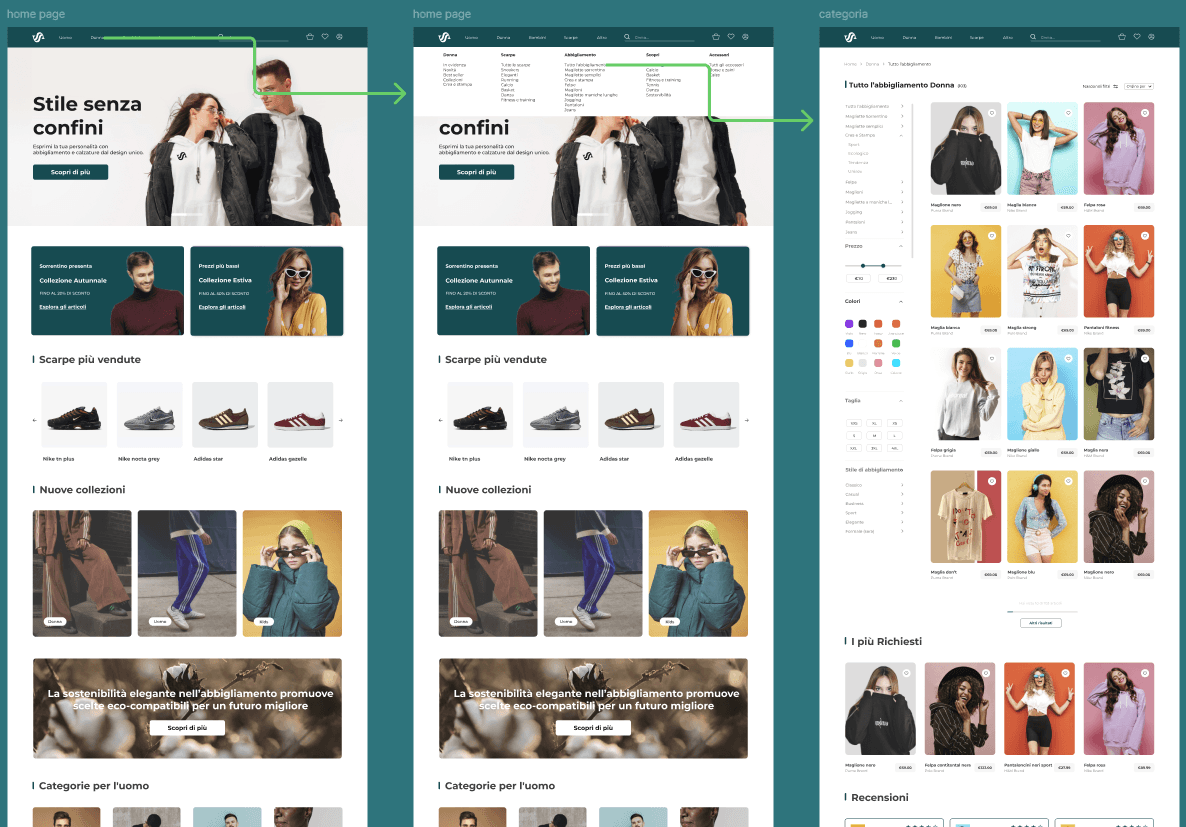Select "Sneakers" from the Scarpe mega menu
Screen dimensions: 1186x827
pos(510,70)
